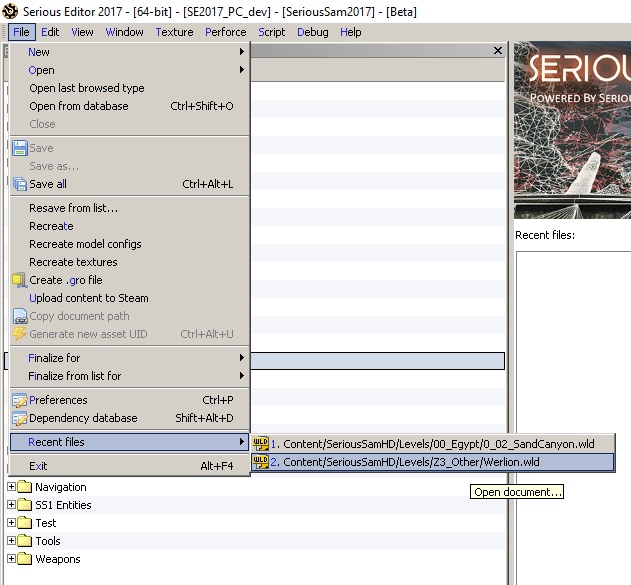The height and width of the screenshot is (585, 631).
Task: Open the Script menu
Action: tap(272, 32)
